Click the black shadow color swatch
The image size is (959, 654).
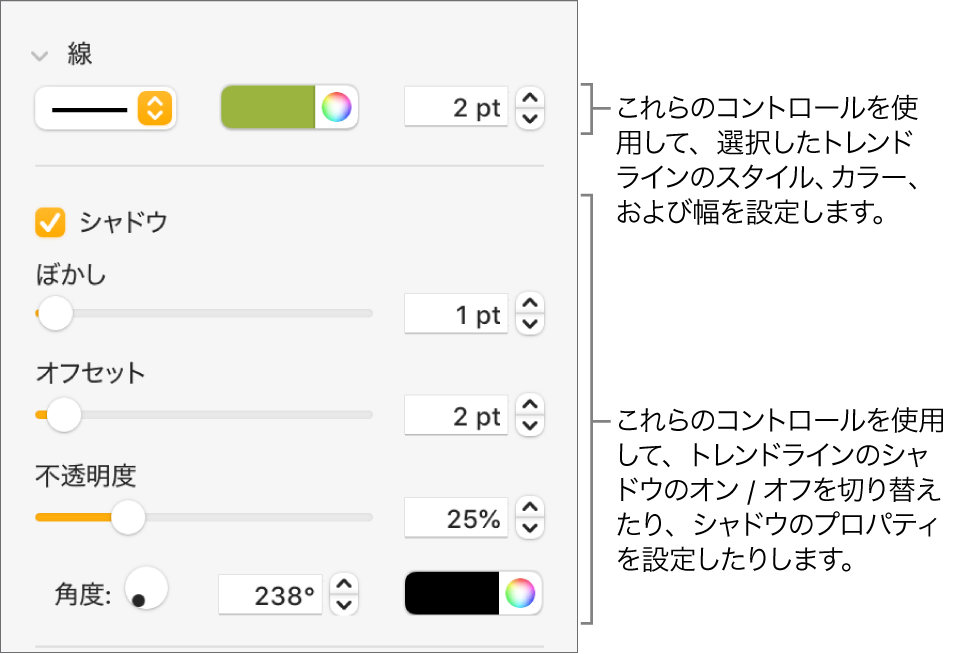(452, 594)
